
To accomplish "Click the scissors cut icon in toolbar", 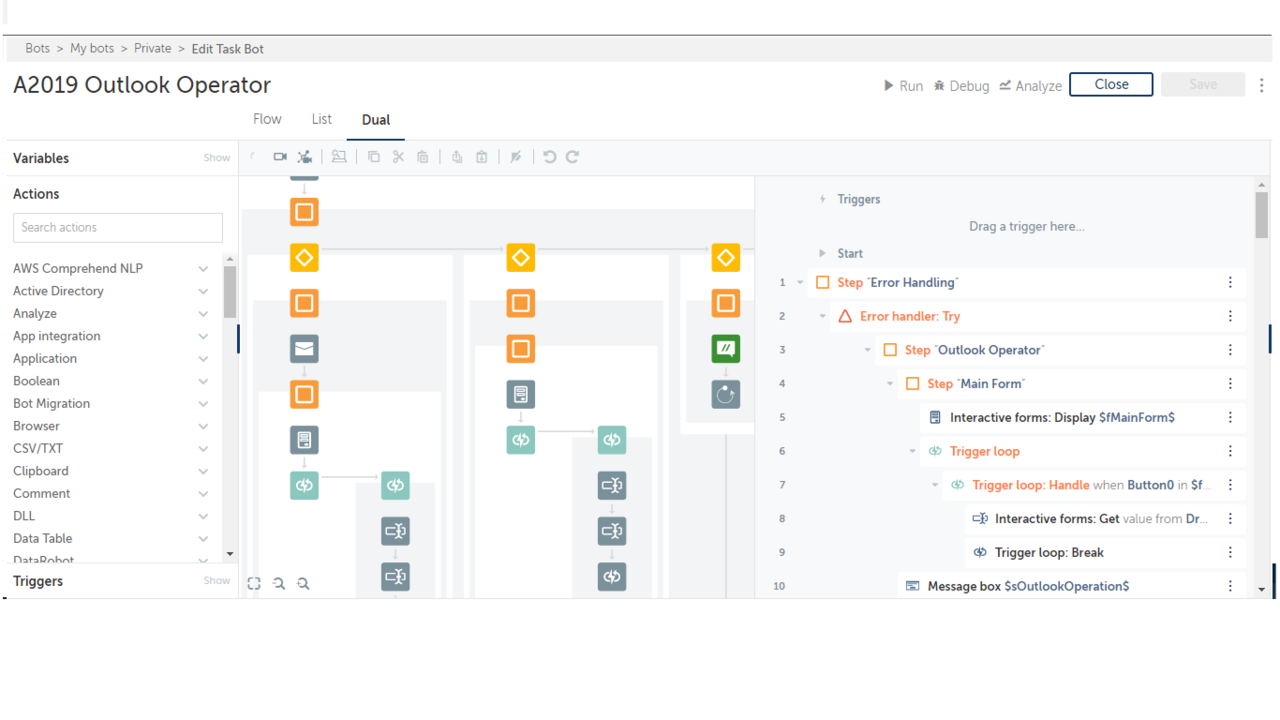I will click(398, 157).
